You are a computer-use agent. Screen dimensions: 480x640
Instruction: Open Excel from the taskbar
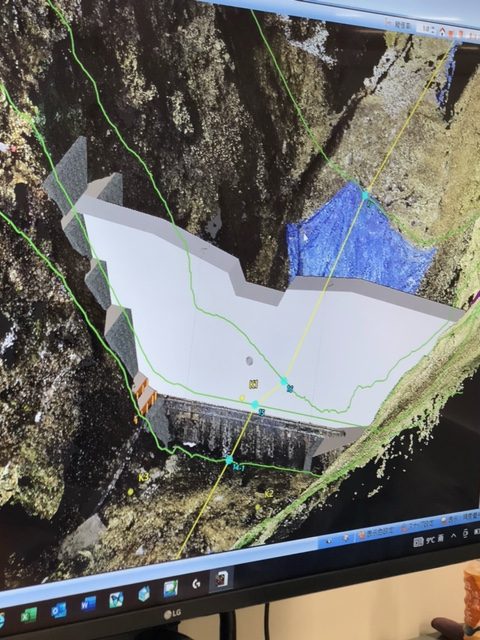(29, 615)
